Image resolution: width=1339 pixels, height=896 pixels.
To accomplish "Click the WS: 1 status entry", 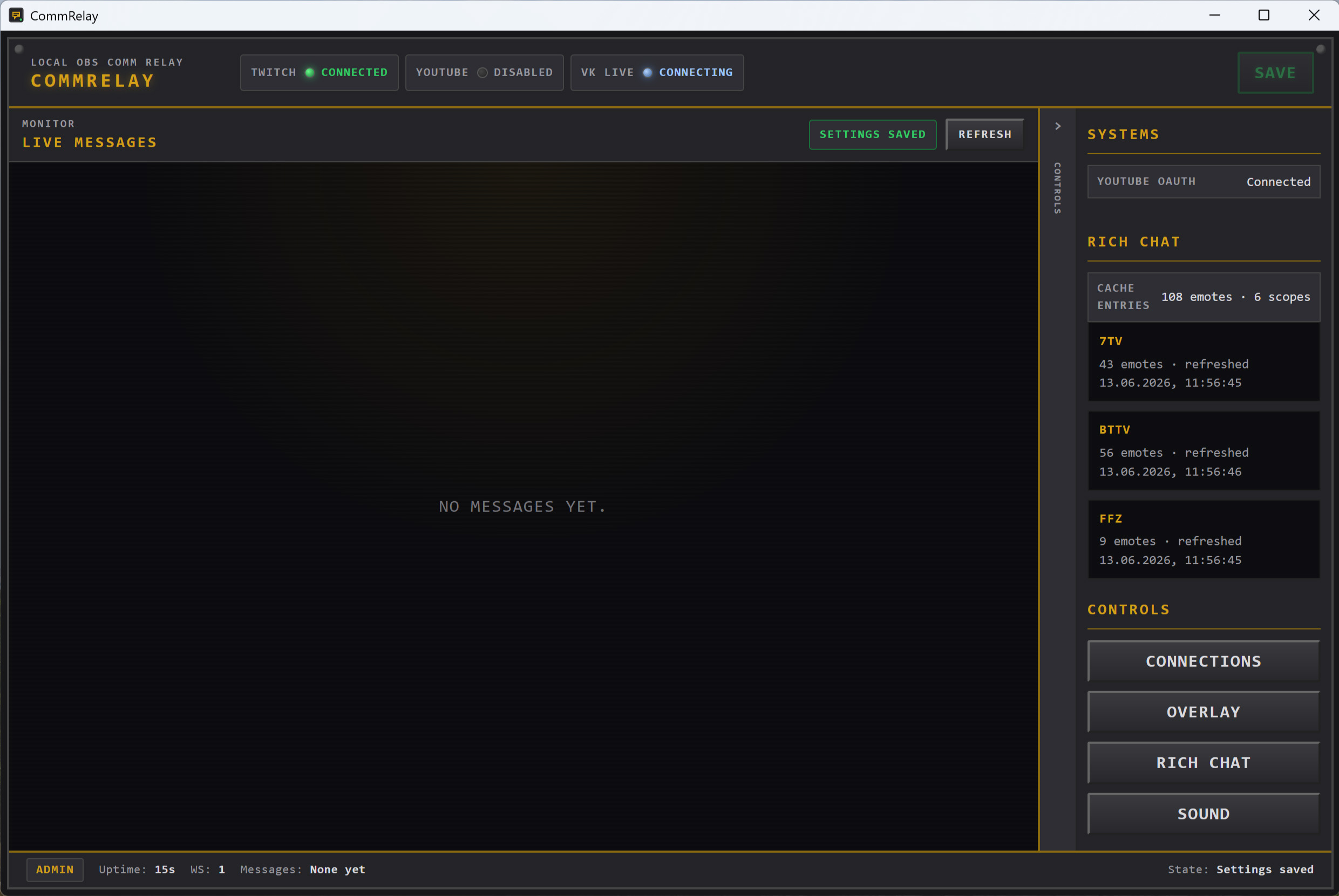I will click(x=208, y=869).
